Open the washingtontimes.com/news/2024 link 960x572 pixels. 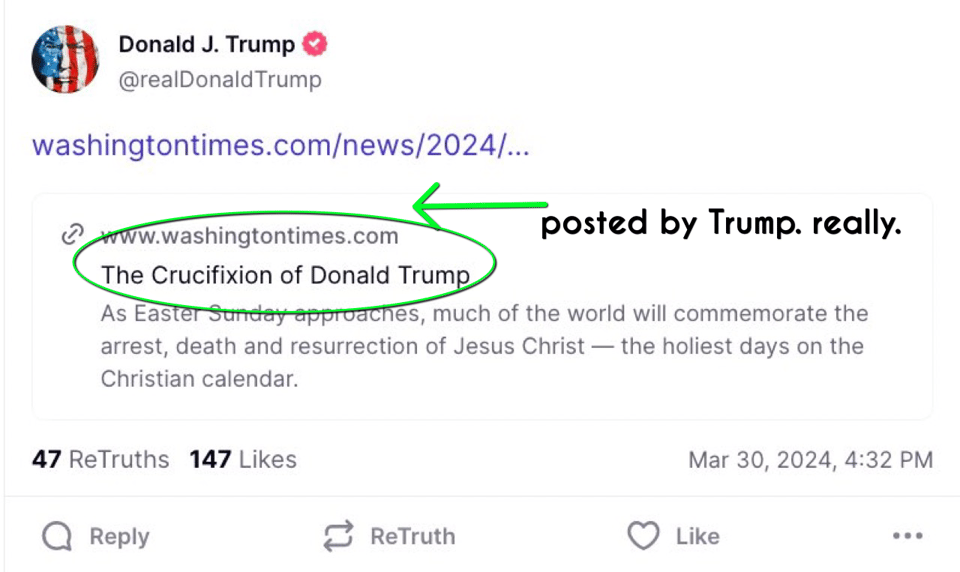point(281,146)
